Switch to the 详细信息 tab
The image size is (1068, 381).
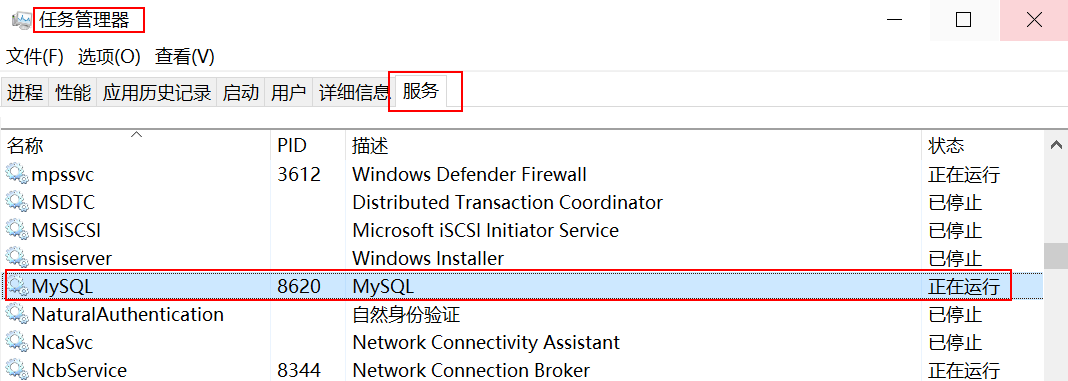click(x=354, y=93)
